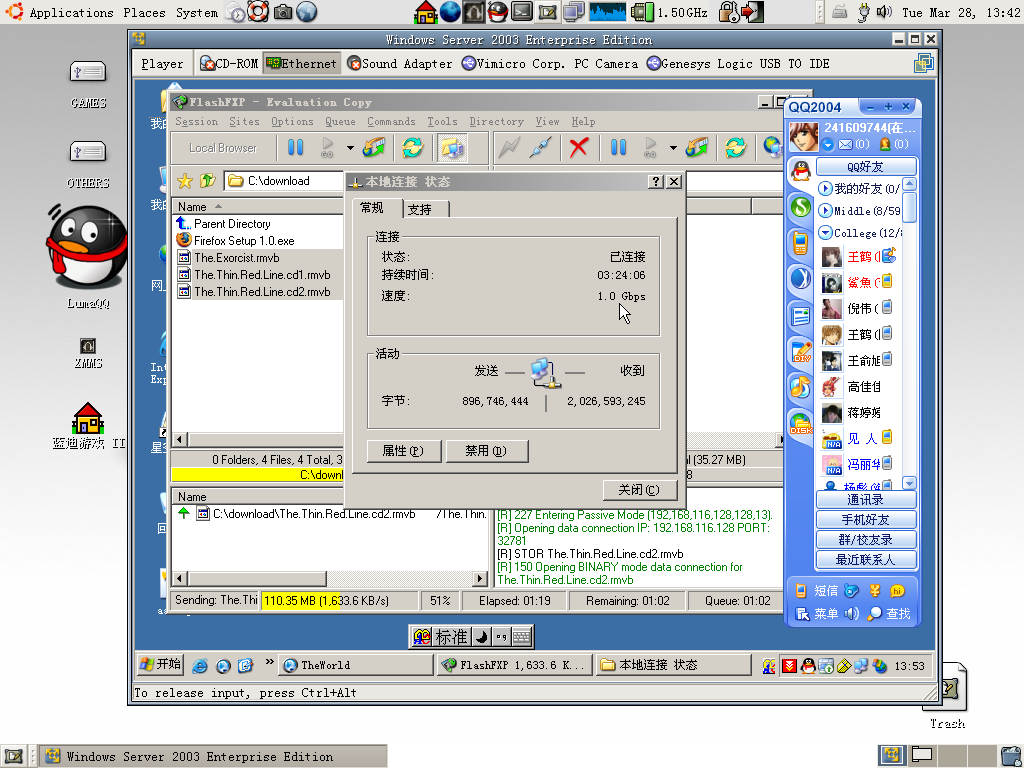This screenshot has width=1024, height=768.
Task: Click the QQ user avatar at panel top
Action: pos(803,136)
